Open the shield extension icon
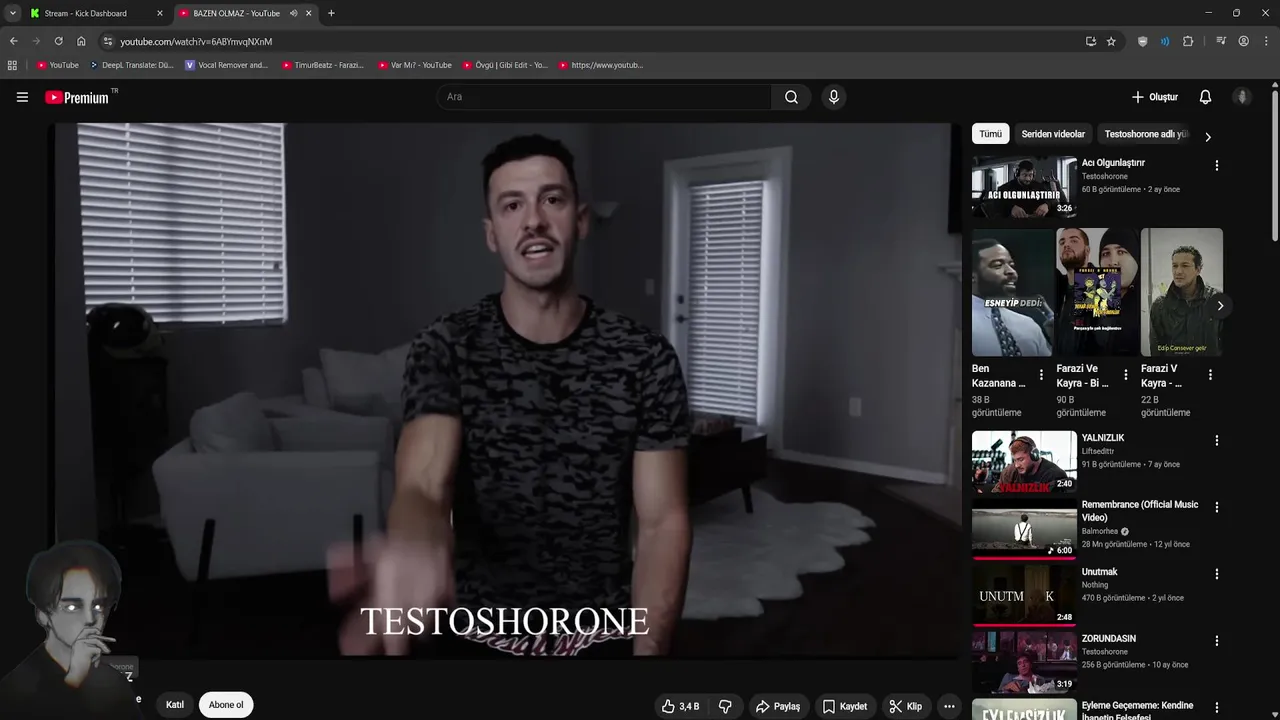 1143,41
